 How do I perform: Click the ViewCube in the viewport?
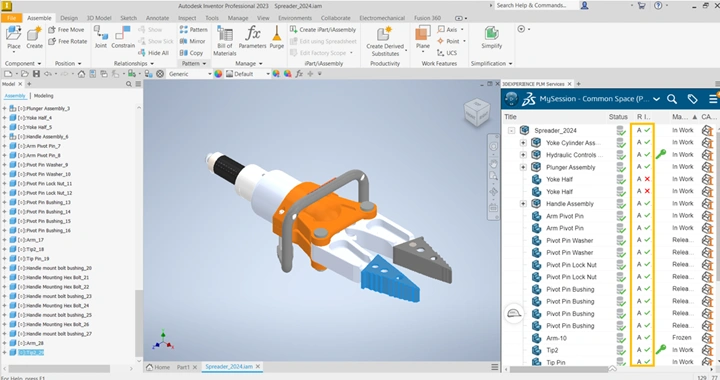point(477,112)
